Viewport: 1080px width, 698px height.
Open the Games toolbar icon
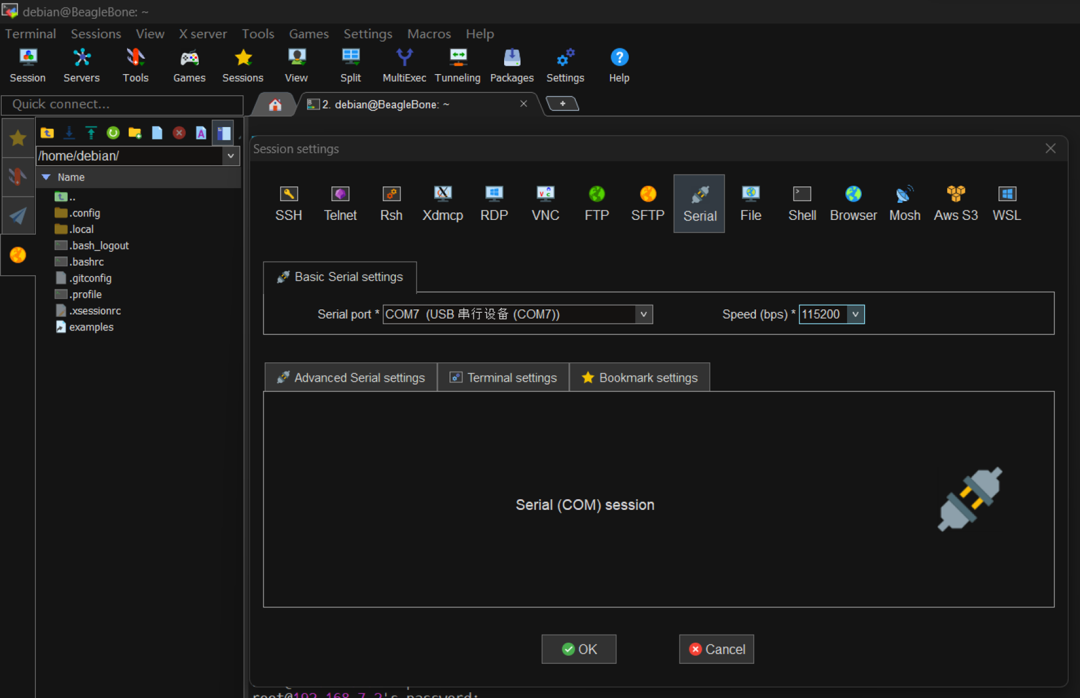point(189,66)
